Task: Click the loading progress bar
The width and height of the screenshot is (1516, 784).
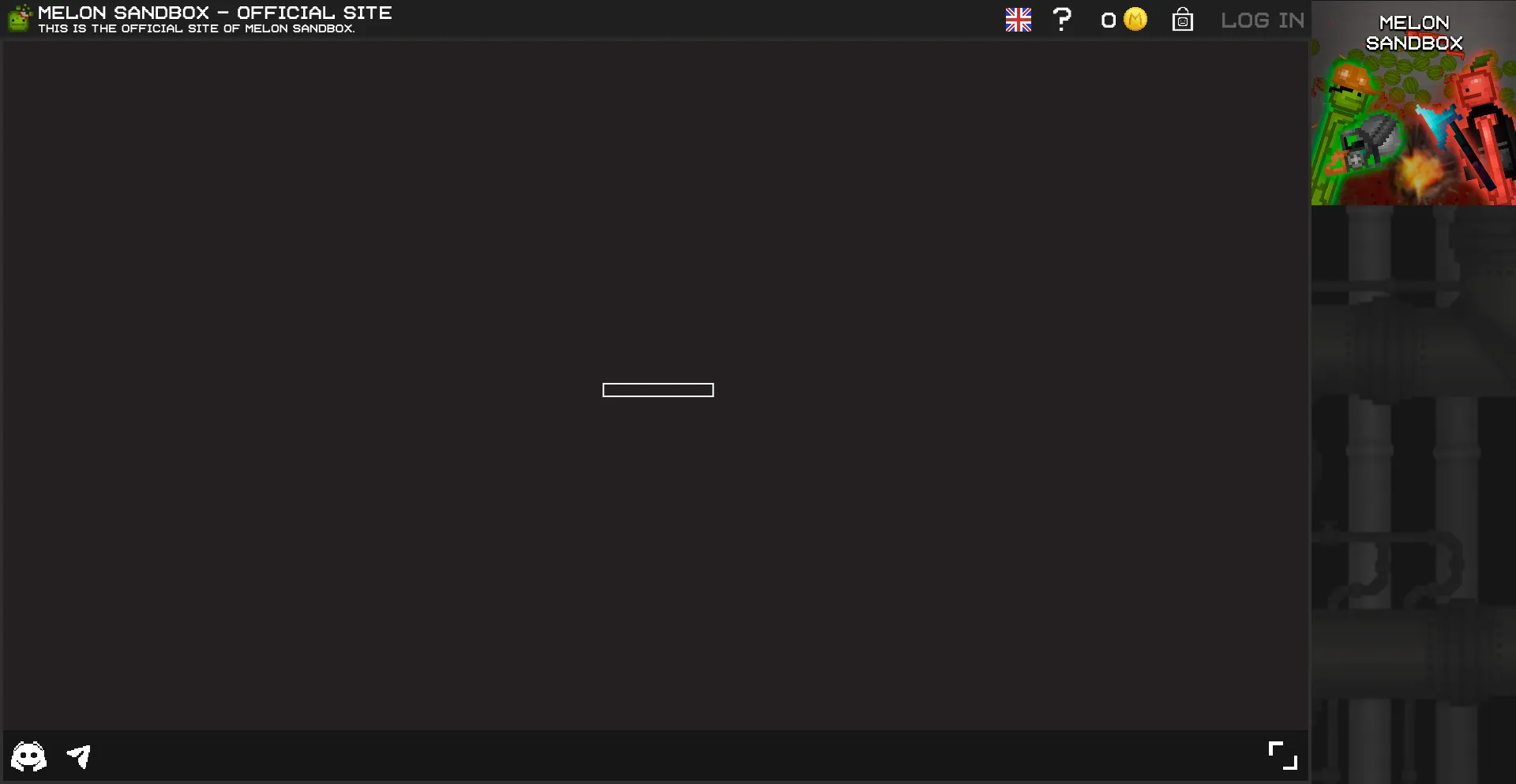Action: coord(658,390)
